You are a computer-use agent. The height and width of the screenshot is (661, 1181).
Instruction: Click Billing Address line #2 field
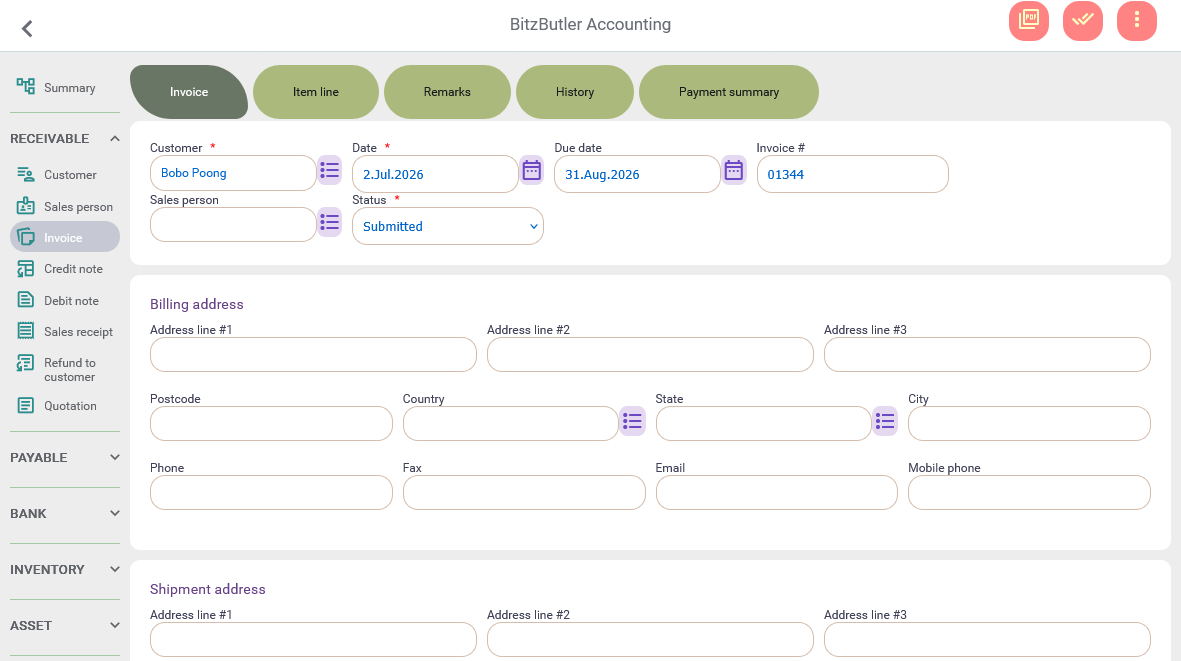tap(650, 354)
